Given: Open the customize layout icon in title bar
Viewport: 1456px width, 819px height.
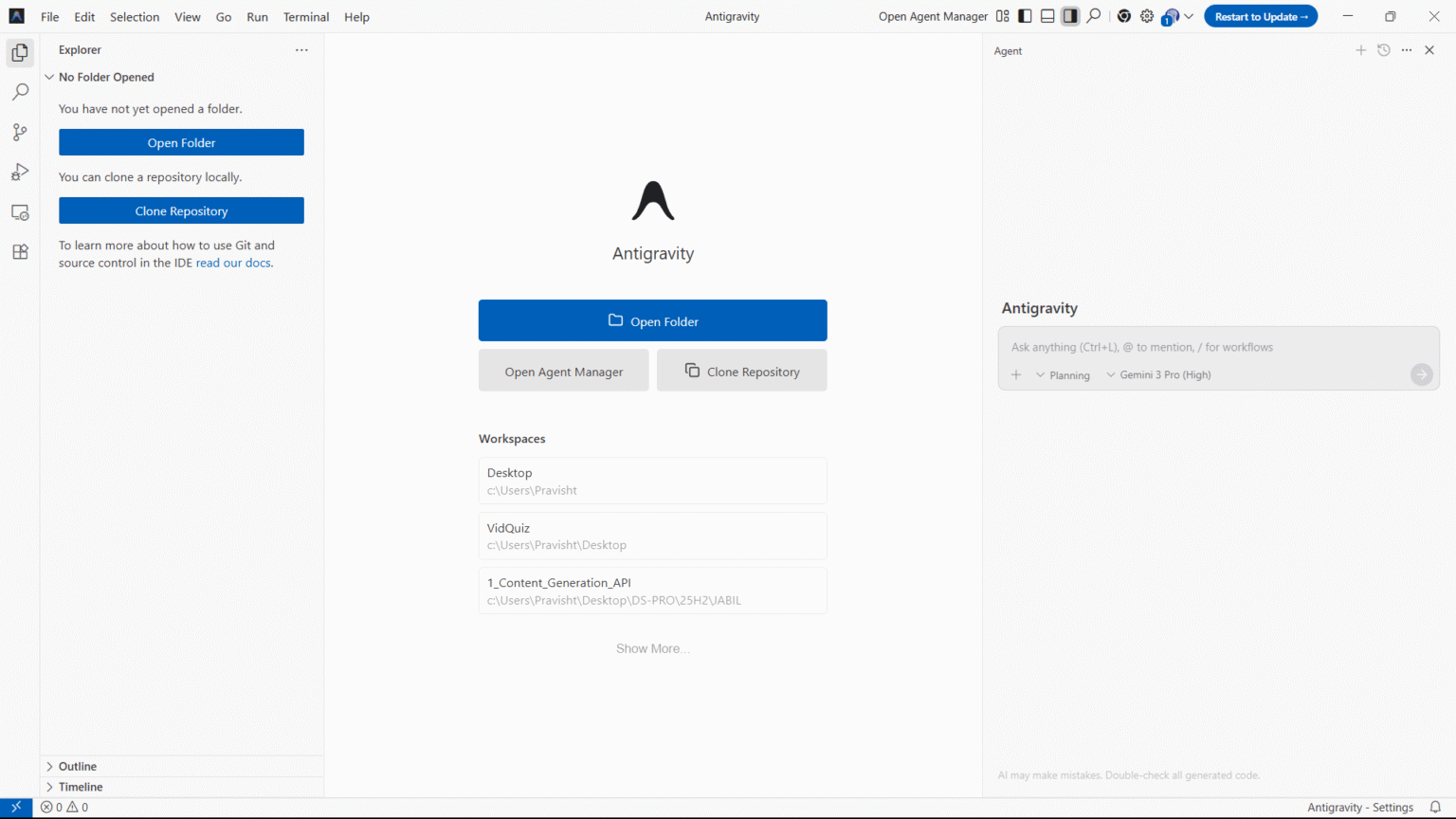Looking at the screenshot, I should click(x=1002, y=16).
